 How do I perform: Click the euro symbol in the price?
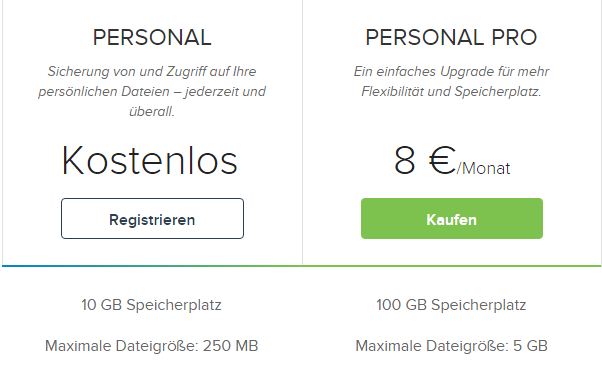pos(442,161)
